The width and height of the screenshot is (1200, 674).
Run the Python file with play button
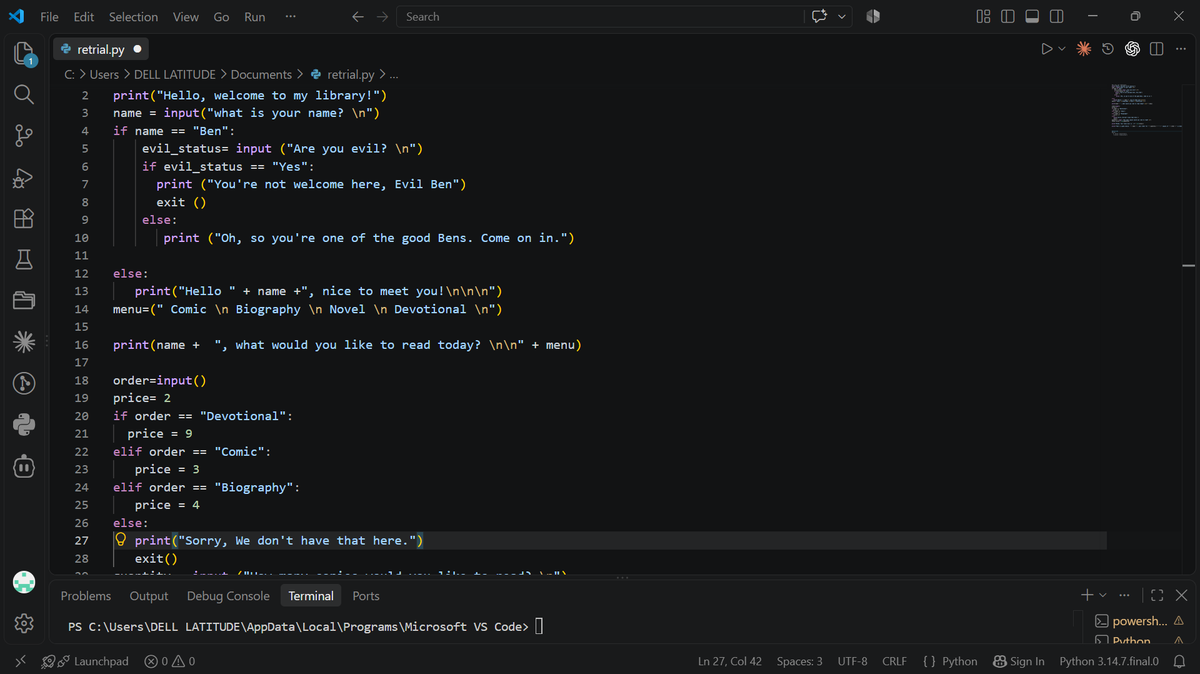tap(1047, 49)
